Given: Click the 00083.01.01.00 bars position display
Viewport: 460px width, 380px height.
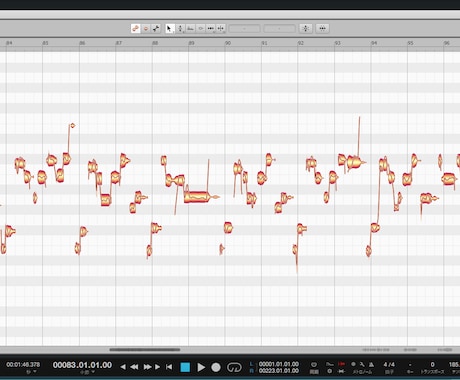Looking at the screenshot, I should (x=82, y=365).
